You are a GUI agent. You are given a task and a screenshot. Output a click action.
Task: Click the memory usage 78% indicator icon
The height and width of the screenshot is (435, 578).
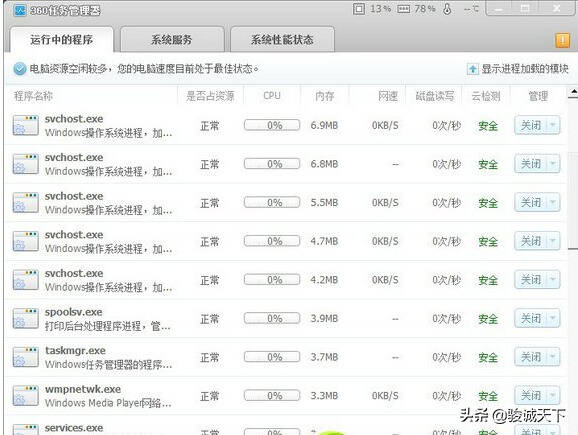404,8
